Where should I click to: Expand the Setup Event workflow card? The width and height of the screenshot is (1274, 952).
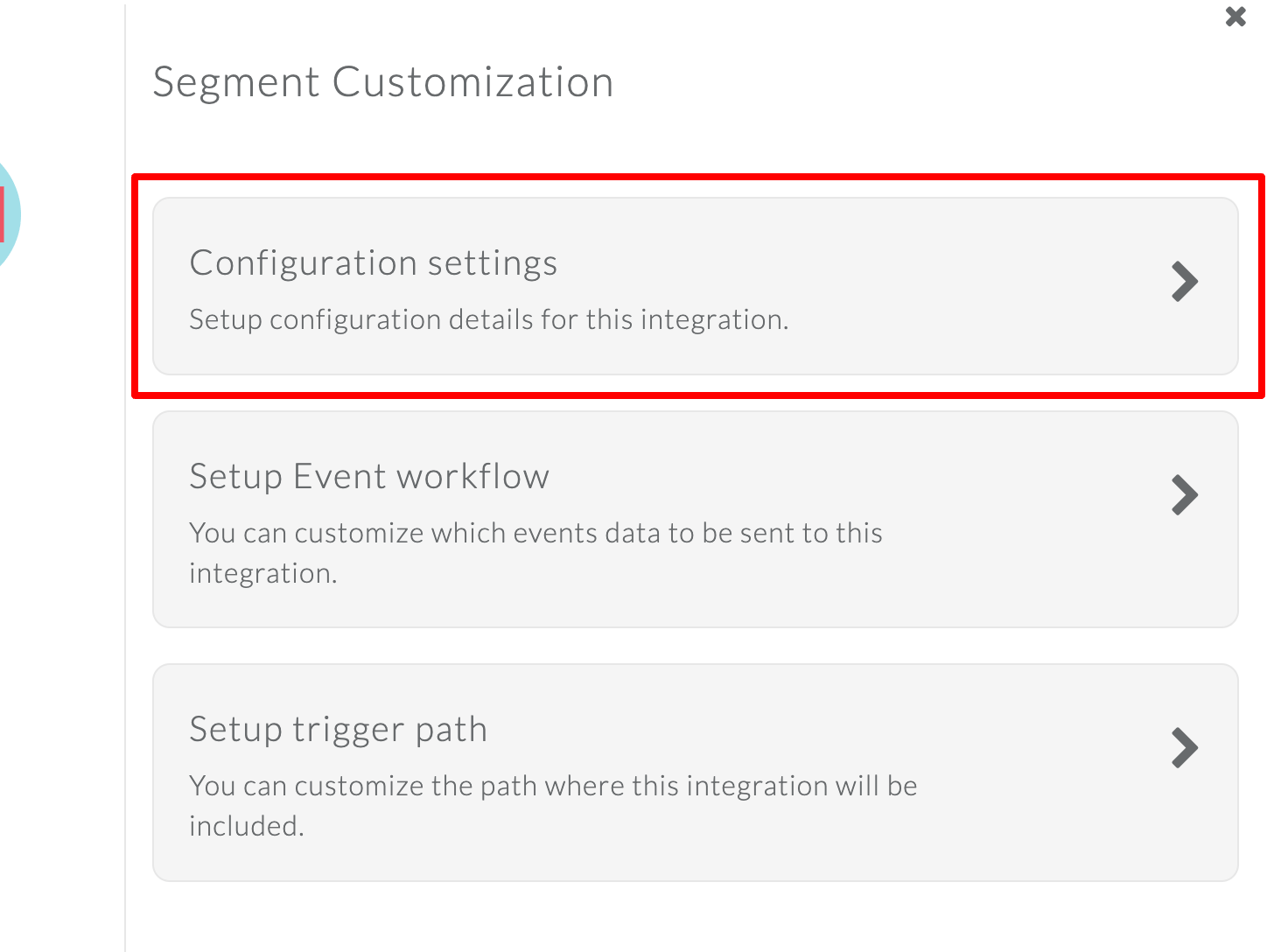[x=695, y=519]
